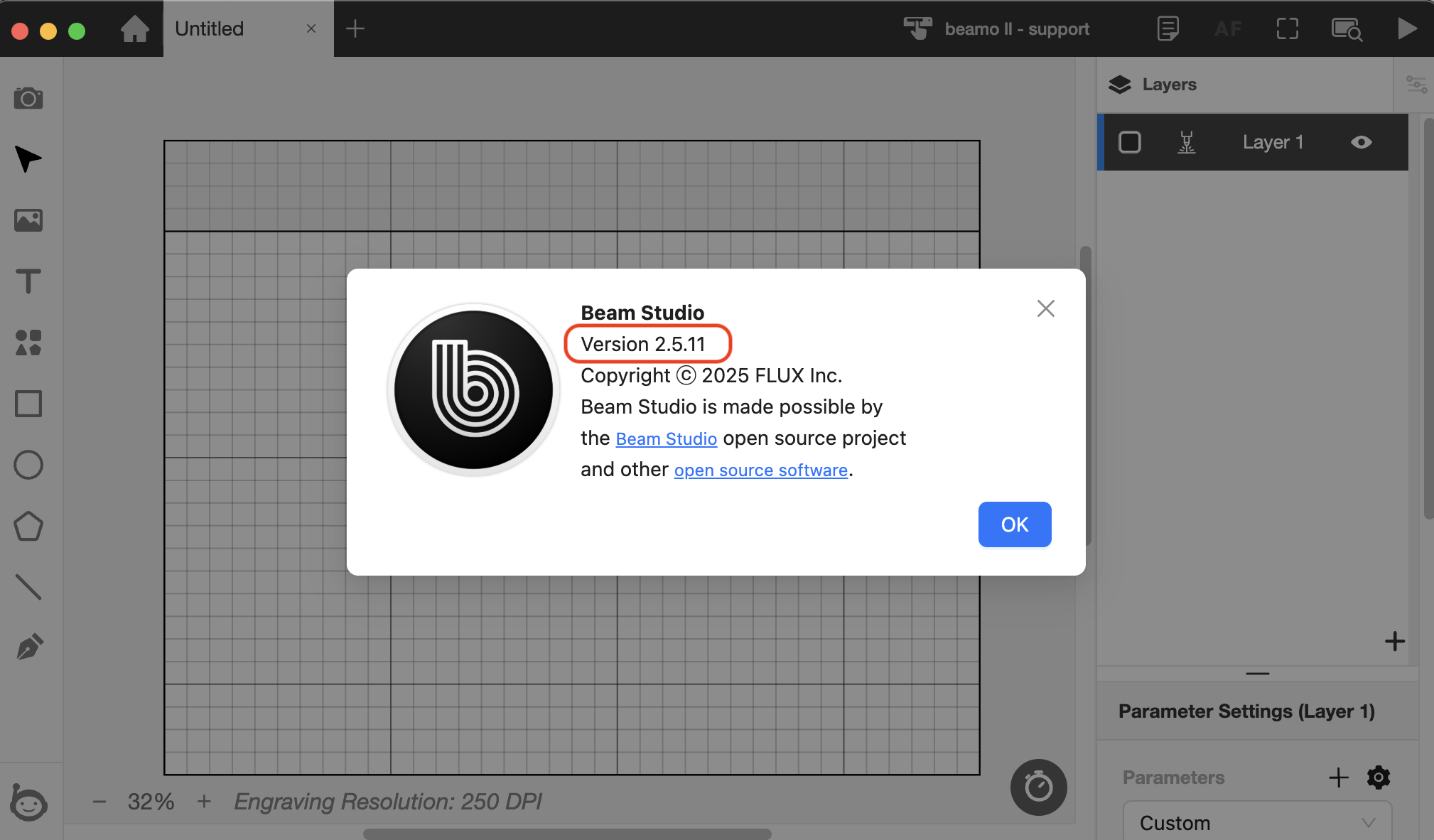Click the layers panel resize handle bar

click(x=1257, y=673)
